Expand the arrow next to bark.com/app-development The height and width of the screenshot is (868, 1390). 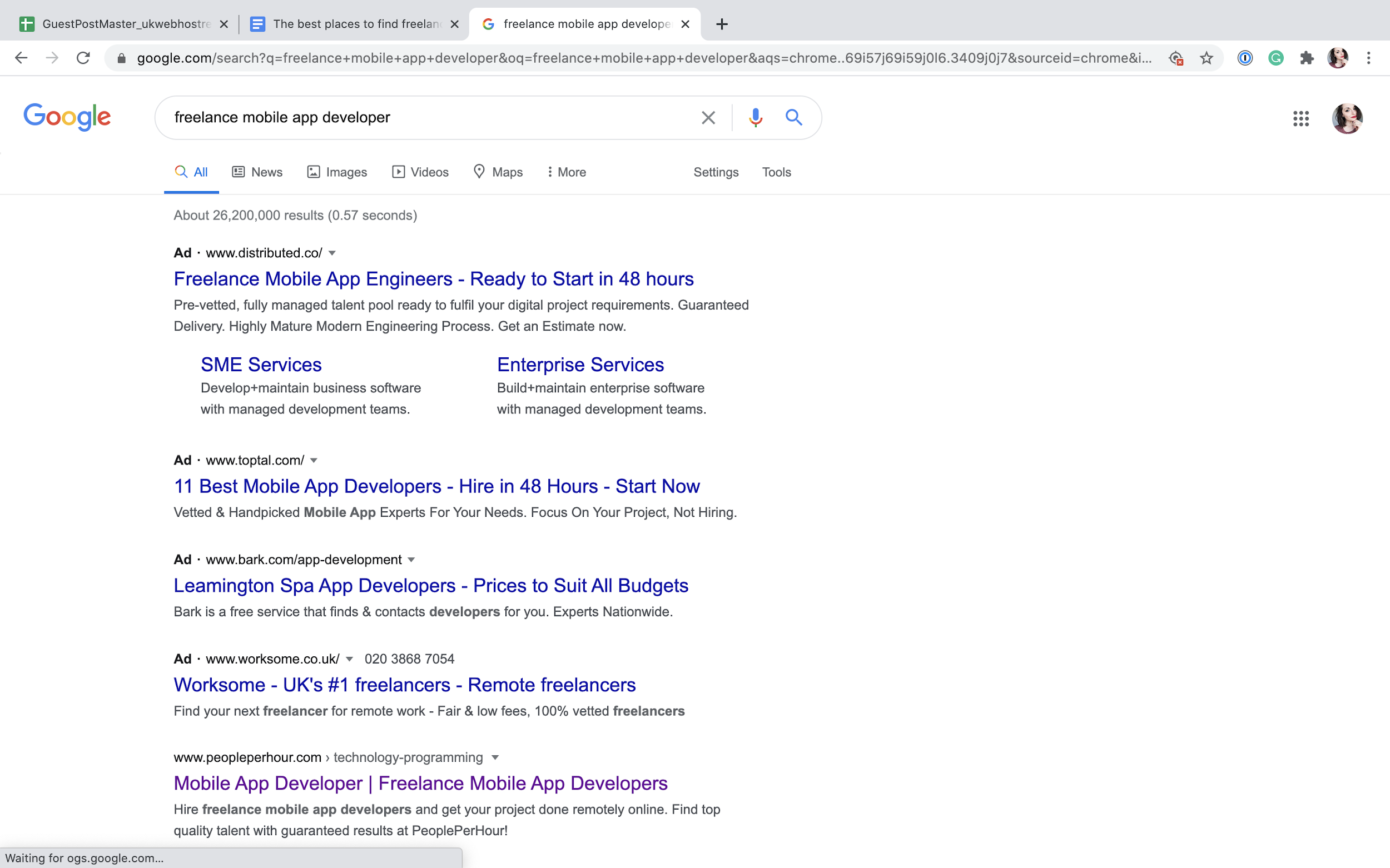tap(411, 560)
